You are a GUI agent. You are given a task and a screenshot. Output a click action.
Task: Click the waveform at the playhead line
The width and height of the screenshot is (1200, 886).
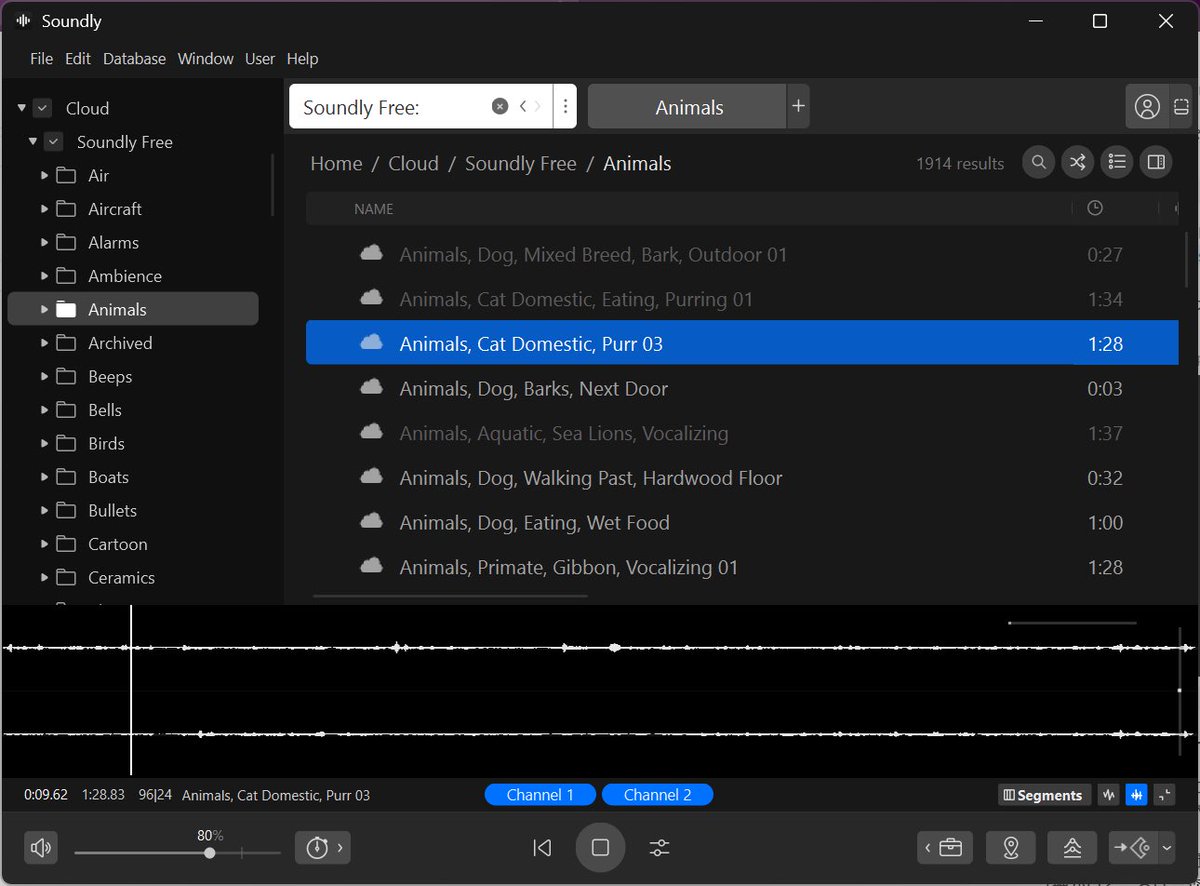coord(131,690)
